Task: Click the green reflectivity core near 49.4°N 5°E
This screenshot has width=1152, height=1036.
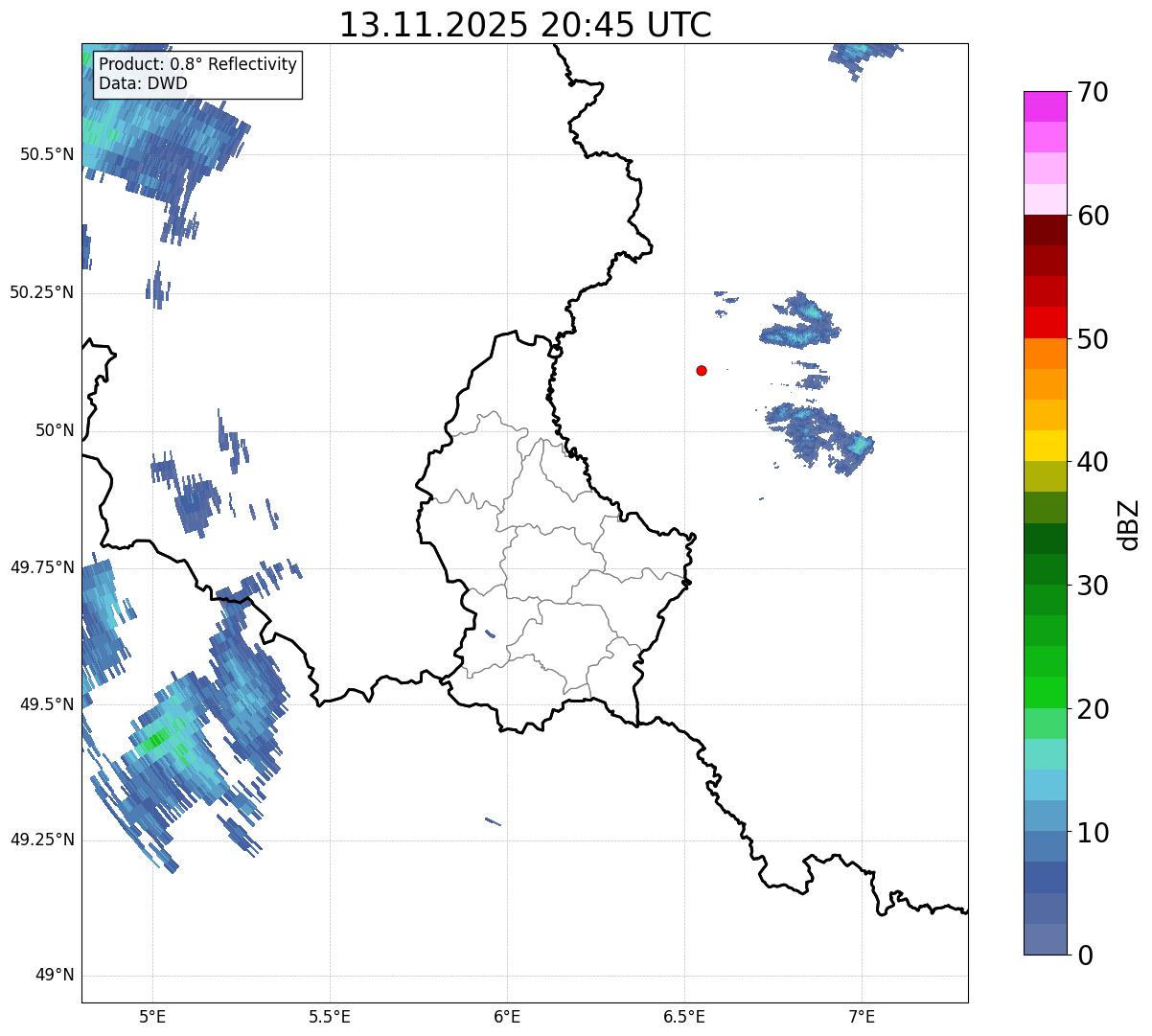Action: click(x=154, y=739)
